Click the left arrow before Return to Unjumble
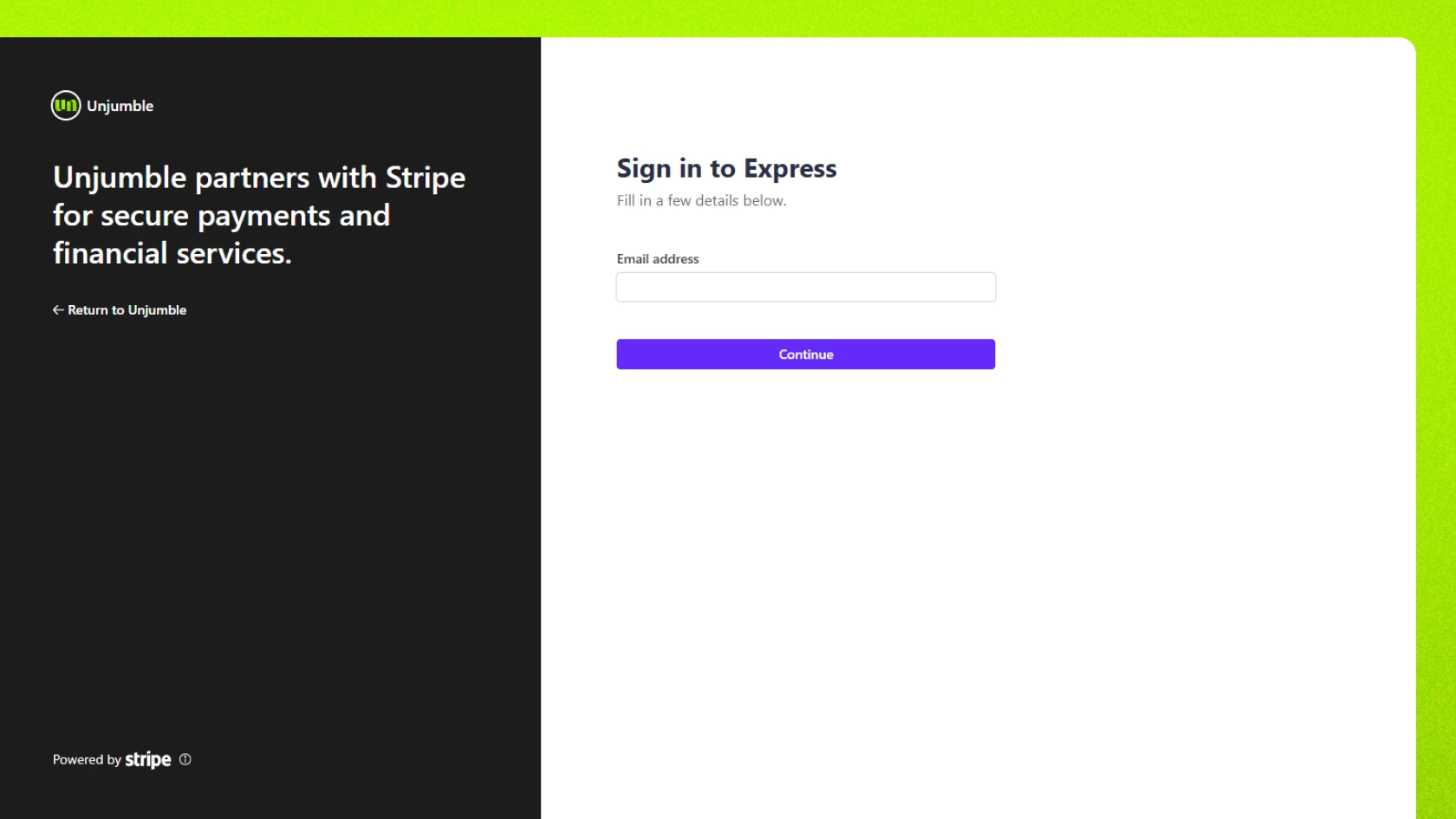The width and height of the screenshot is (1456, 819). coord(57,309)
